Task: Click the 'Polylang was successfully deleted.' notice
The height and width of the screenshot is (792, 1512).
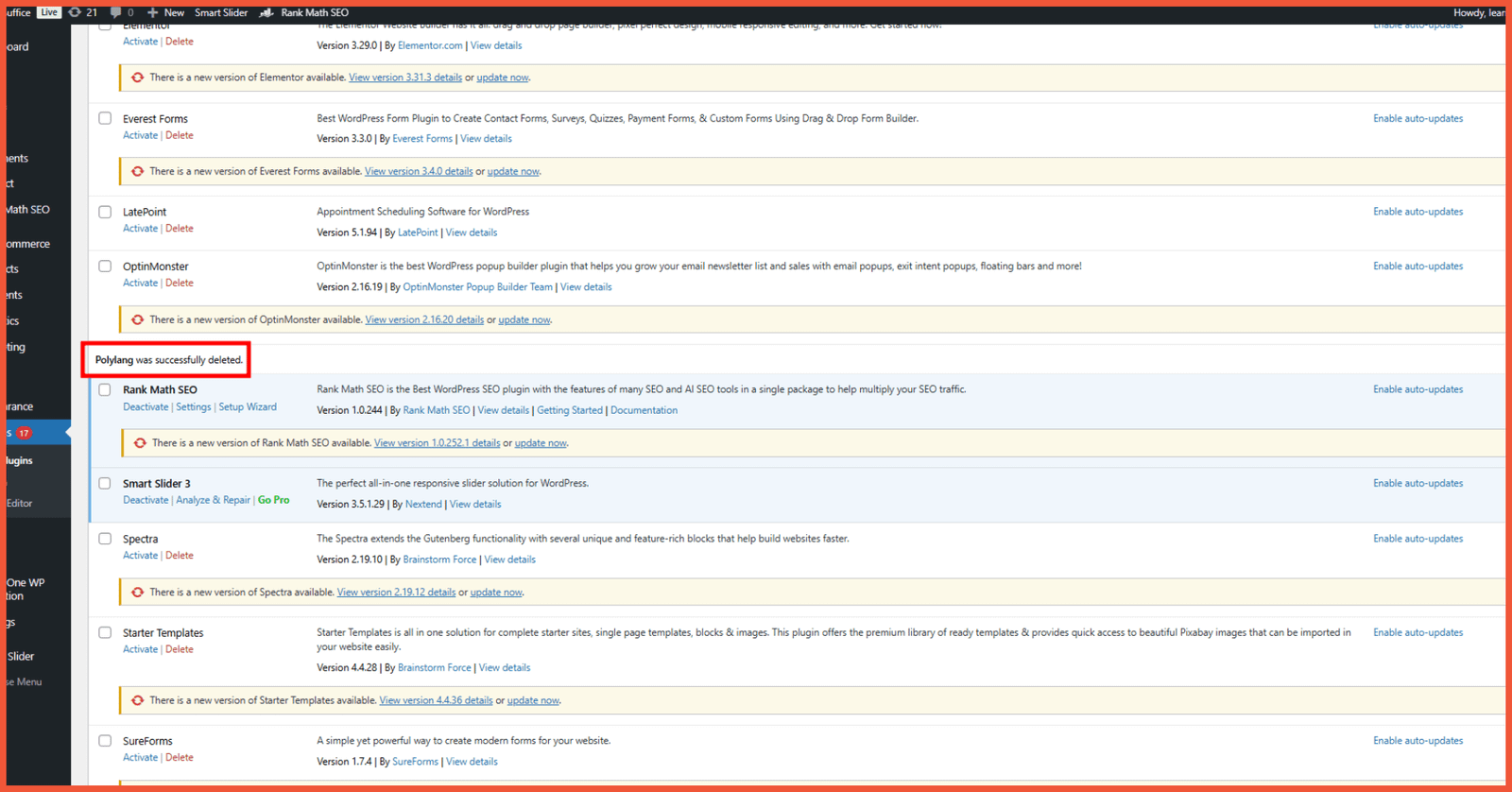Action: point(168,360)
